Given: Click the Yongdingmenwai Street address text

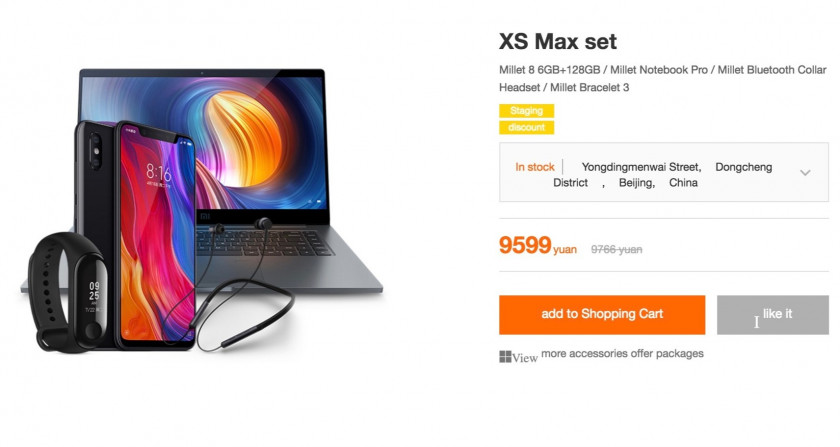Looking at the screenshot, I should tap(641, 167).
